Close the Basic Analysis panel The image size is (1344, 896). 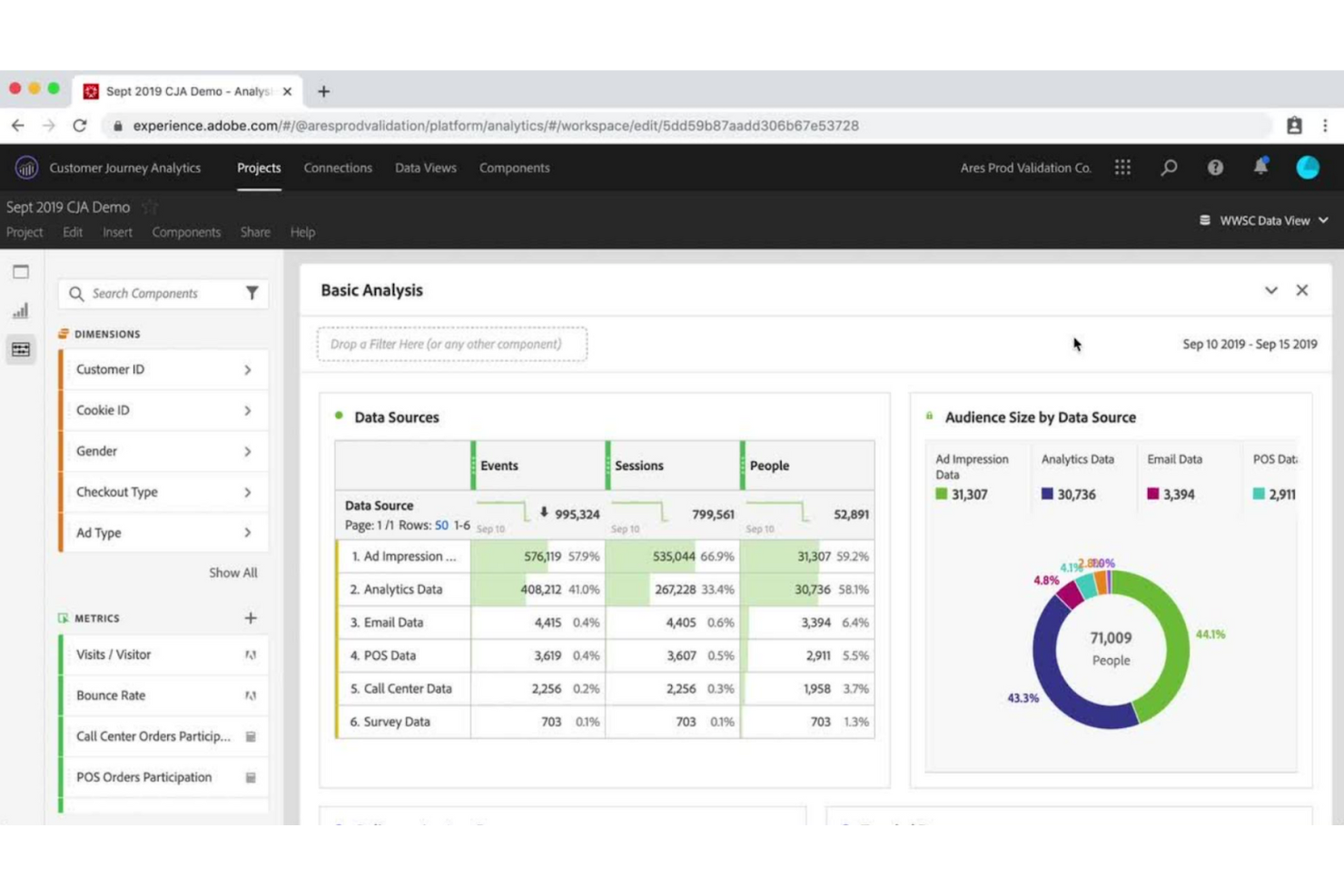pos(1302,290)
